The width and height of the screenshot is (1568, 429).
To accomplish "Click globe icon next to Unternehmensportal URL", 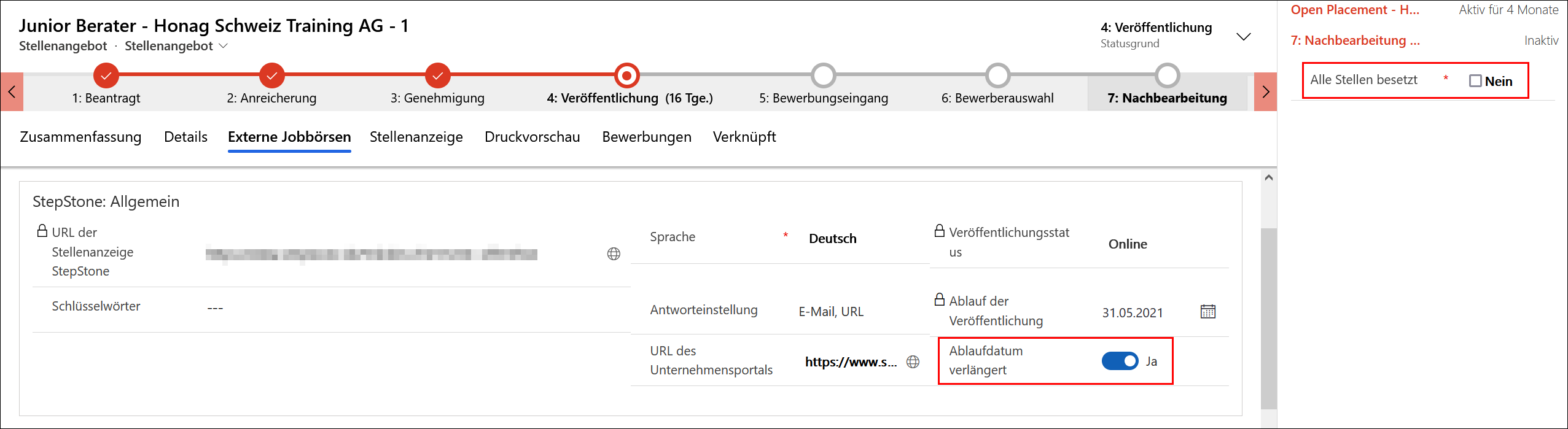I will tap(913, 362).
